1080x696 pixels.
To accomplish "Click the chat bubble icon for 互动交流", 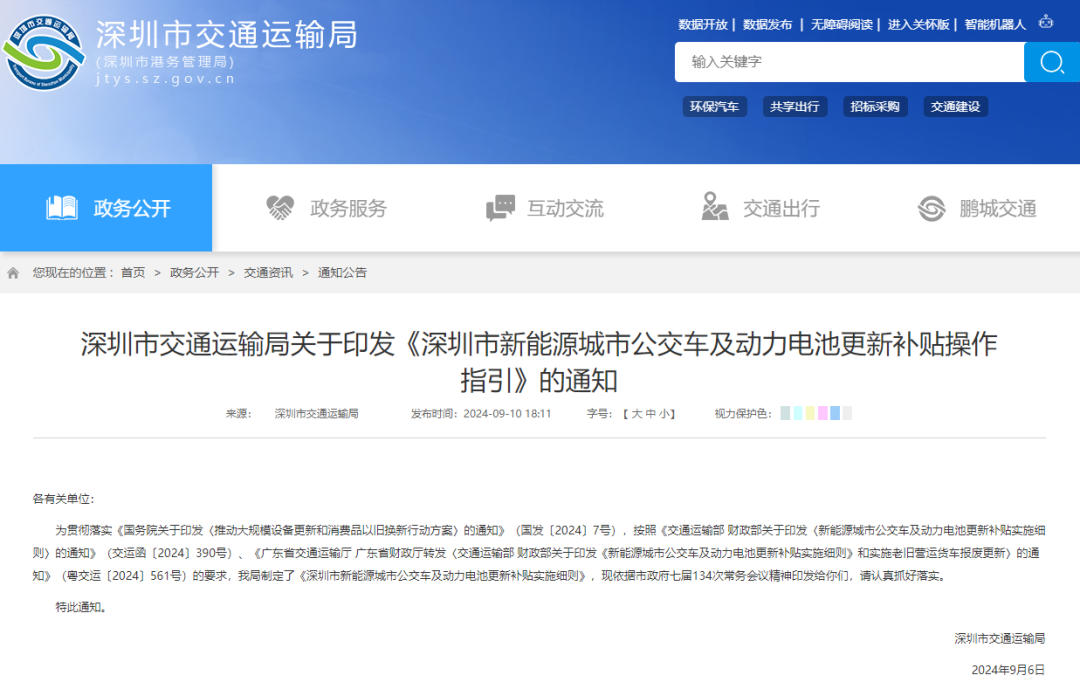I will (500, 207).
